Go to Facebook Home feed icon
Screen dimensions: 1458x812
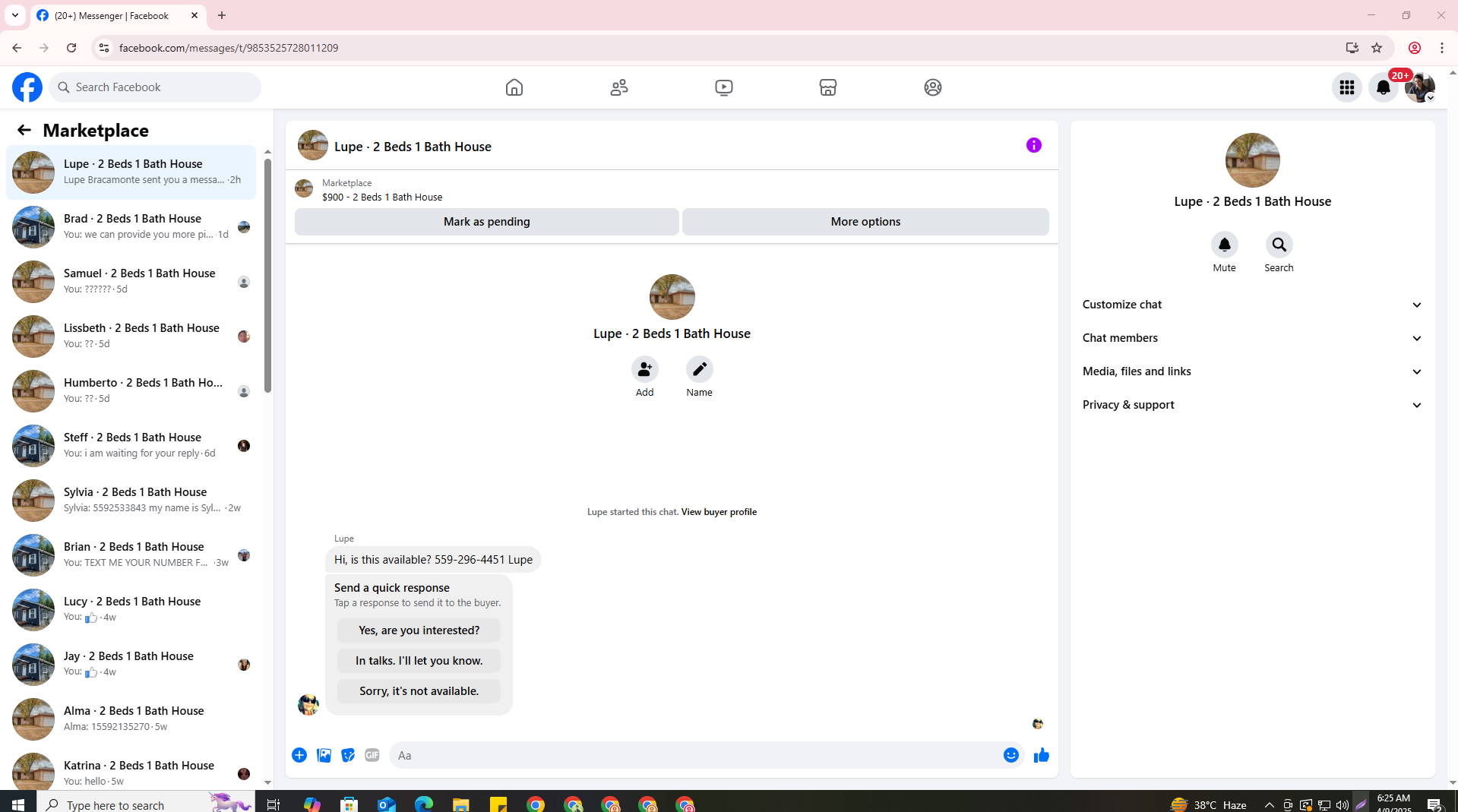(514, 87)
